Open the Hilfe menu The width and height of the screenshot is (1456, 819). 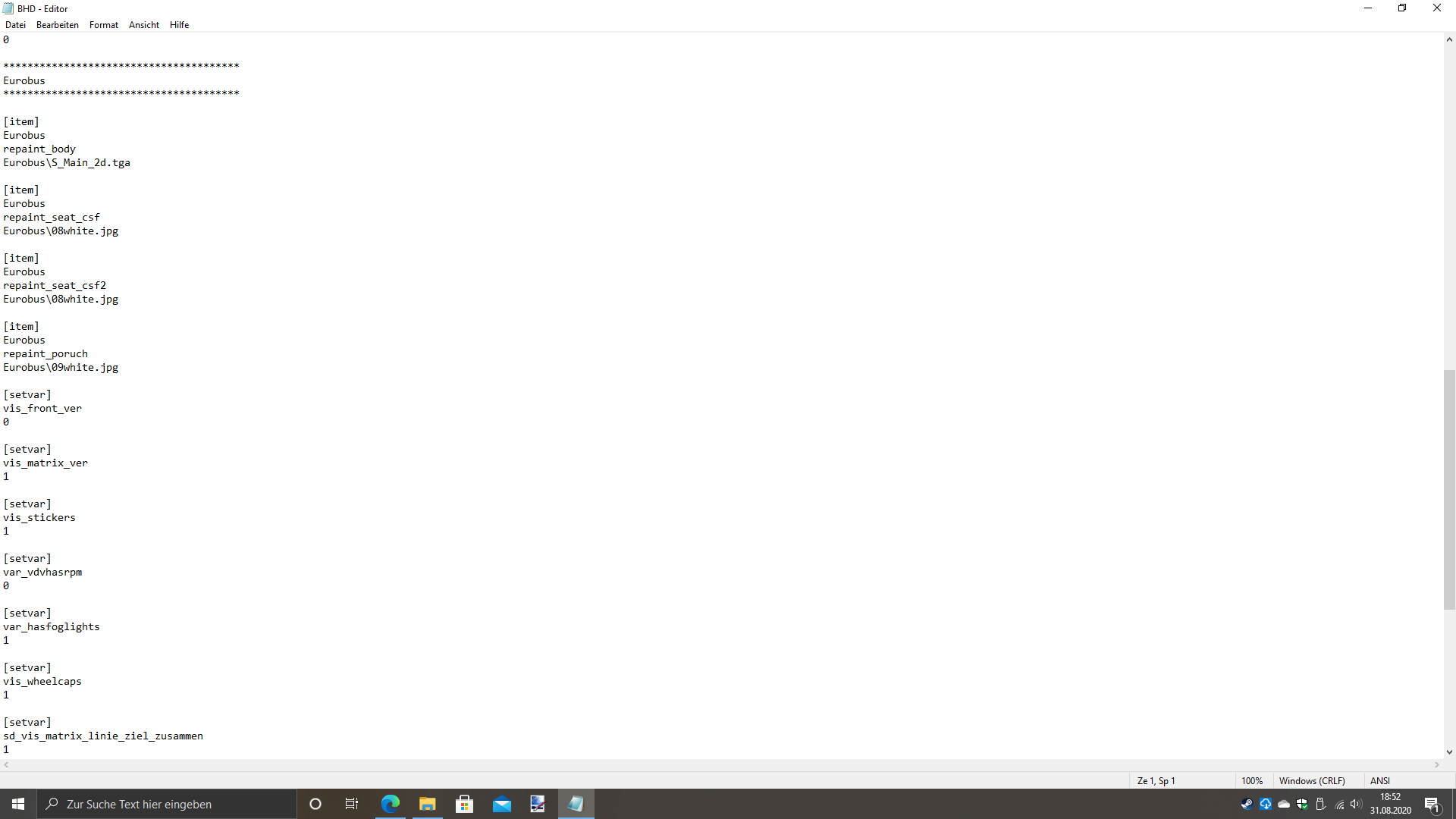(x=179, y=25)
